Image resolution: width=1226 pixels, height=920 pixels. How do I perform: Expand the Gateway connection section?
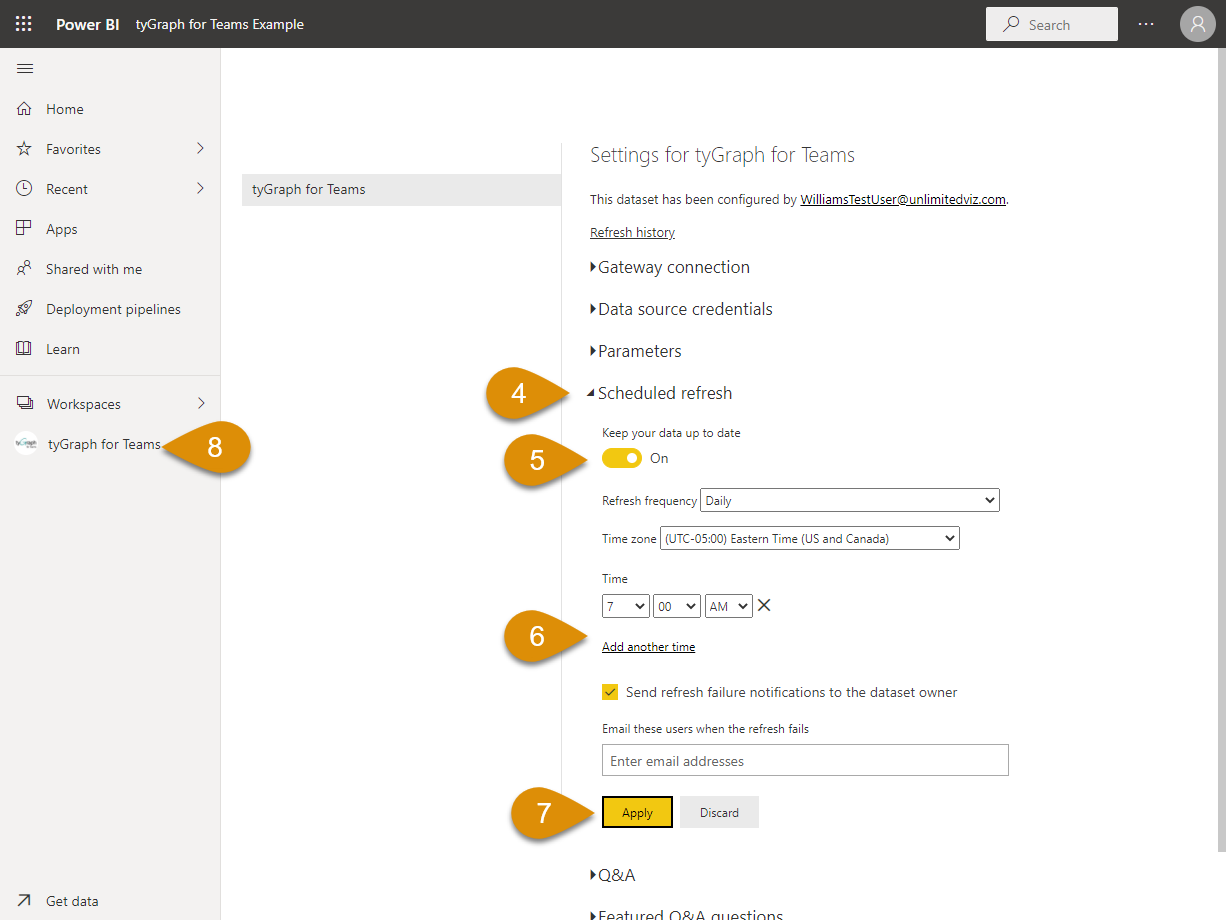pyautogui.click(x=673, y=267)
